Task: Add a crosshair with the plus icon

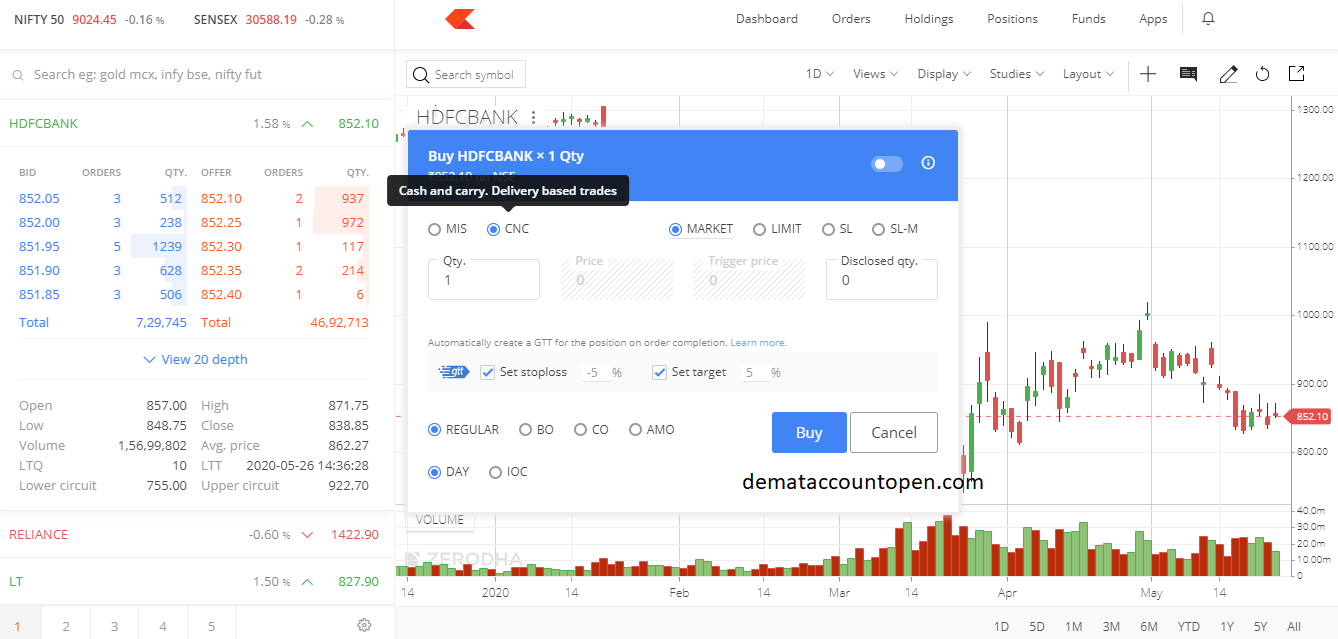Action: [1148, 74]
